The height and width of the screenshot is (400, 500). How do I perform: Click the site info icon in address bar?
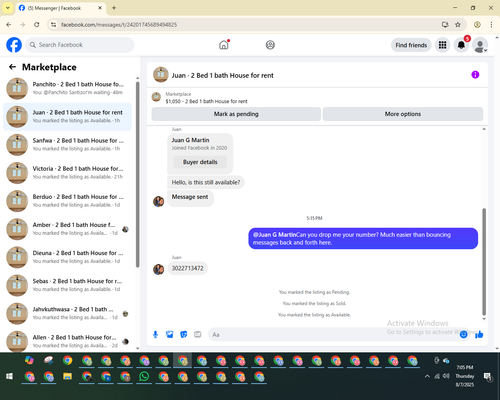click(x=53, y=25)
